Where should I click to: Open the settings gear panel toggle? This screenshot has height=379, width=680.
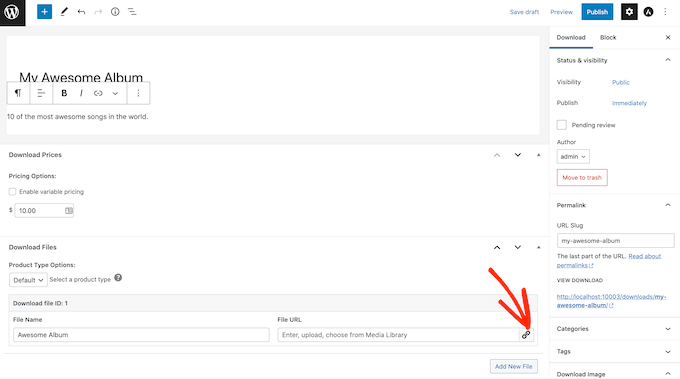click(629, 12)
